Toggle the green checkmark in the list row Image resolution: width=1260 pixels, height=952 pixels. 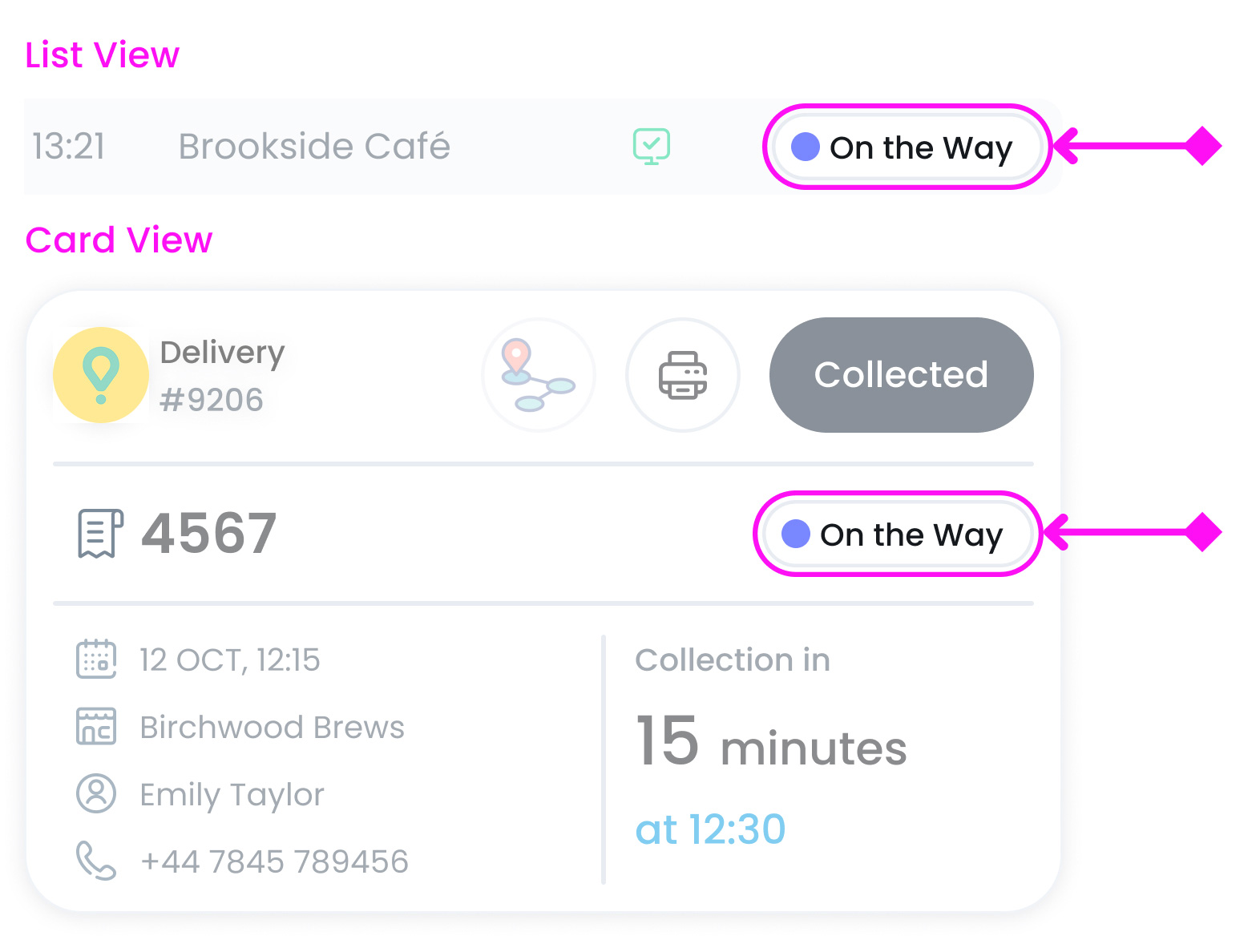tap(651, 146)
